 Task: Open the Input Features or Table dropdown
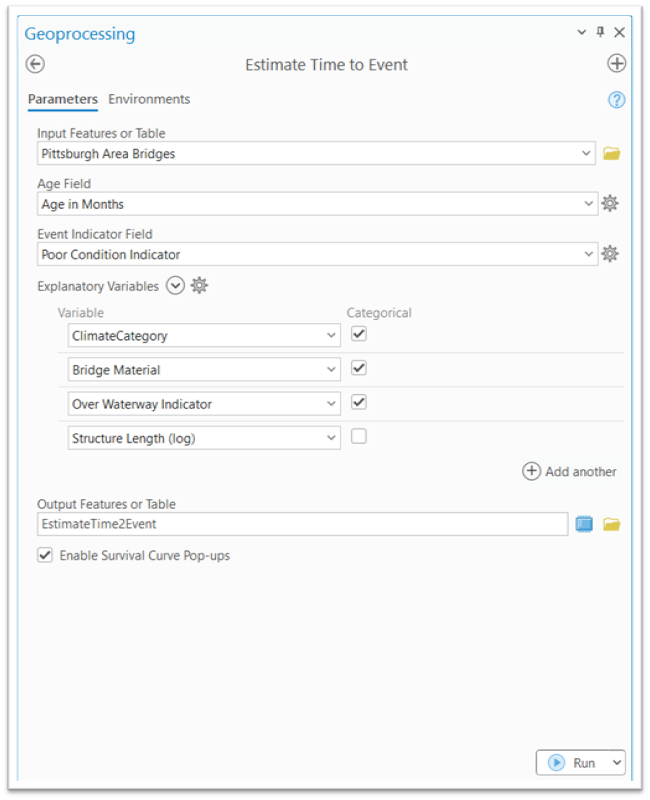588,153
